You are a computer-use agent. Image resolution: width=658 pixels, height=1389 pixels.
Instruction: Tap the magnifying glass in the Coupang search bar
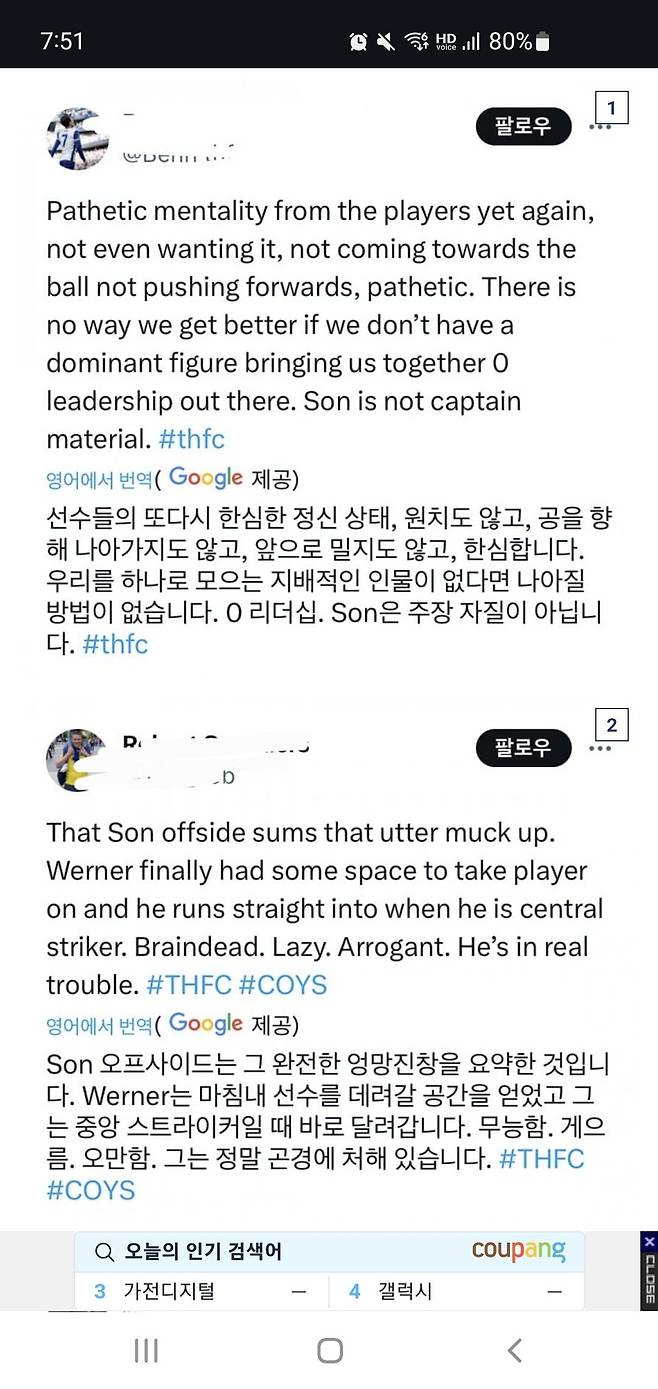coord(103,1251)
